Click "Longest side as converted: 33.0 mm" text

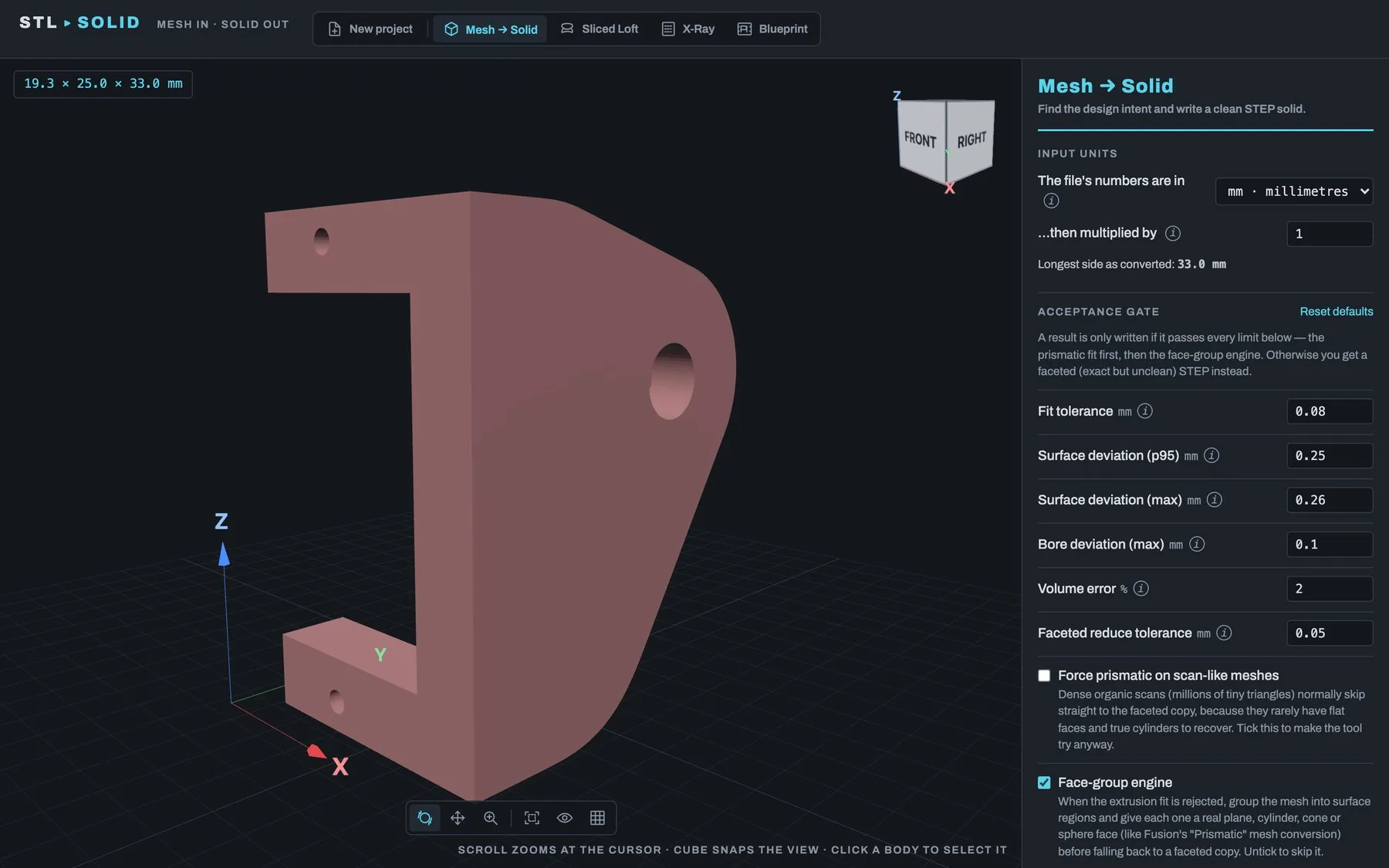tap(1131, 265)
